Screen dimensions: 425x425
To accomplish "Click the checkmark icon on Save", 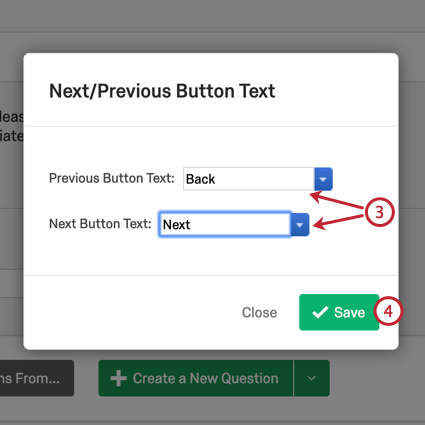I will (320, 312).
